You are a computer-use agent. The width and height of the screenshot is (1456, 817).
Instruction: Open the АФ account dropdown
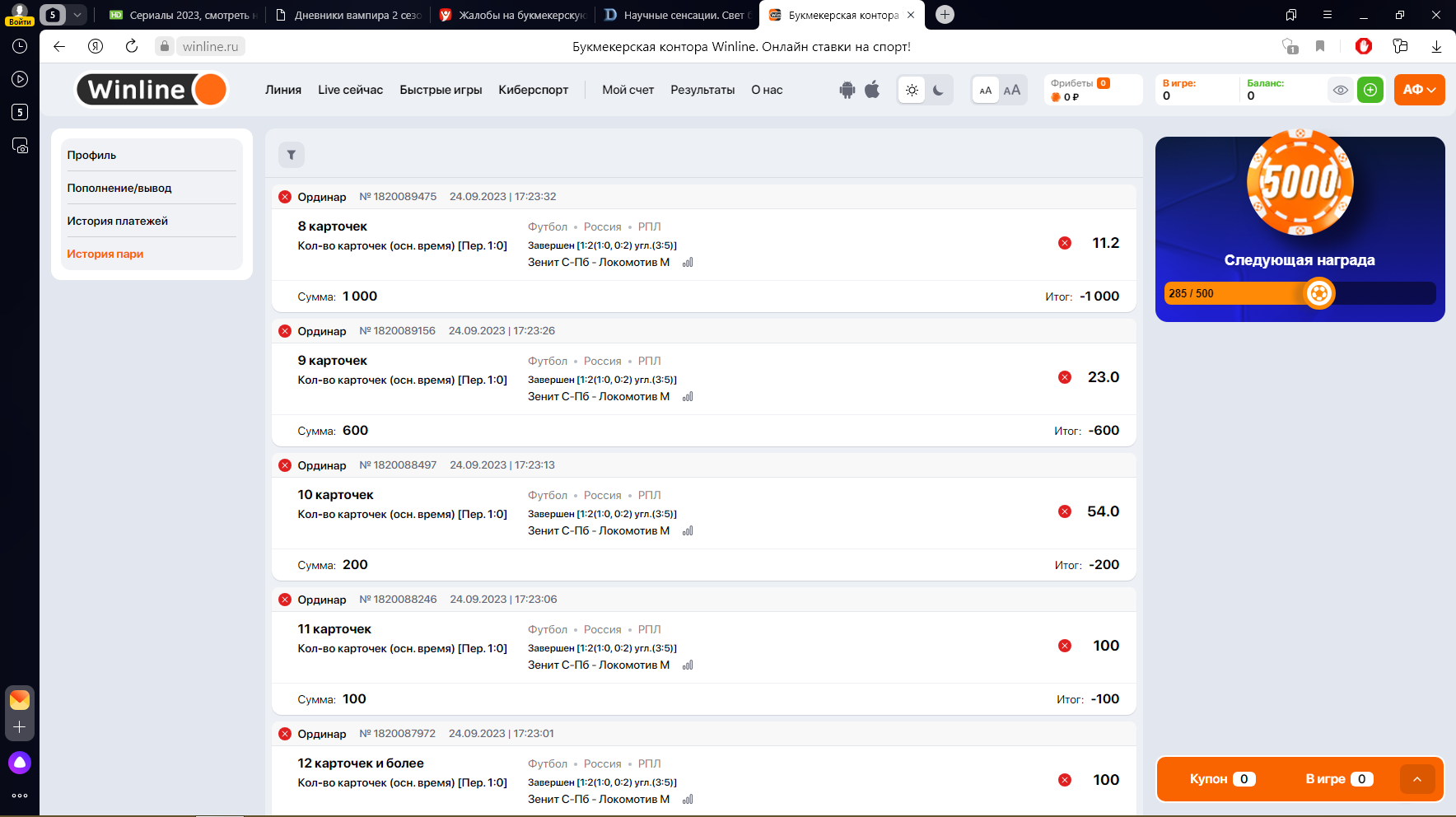click(x=1419, y=90)
